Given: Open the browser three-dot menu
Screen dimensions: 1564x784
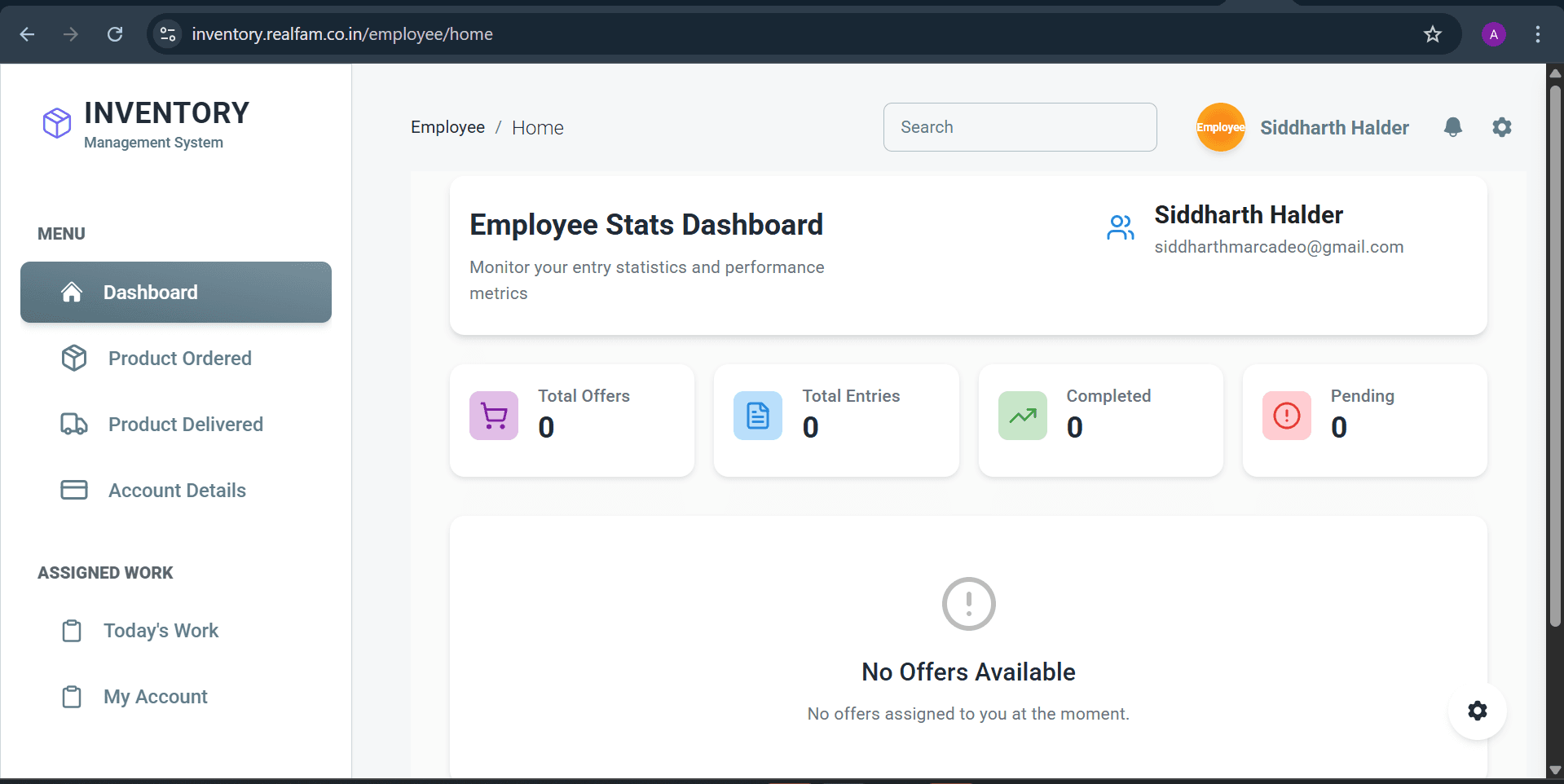Looking at the screenshot, I should [x=1538, y=34].
